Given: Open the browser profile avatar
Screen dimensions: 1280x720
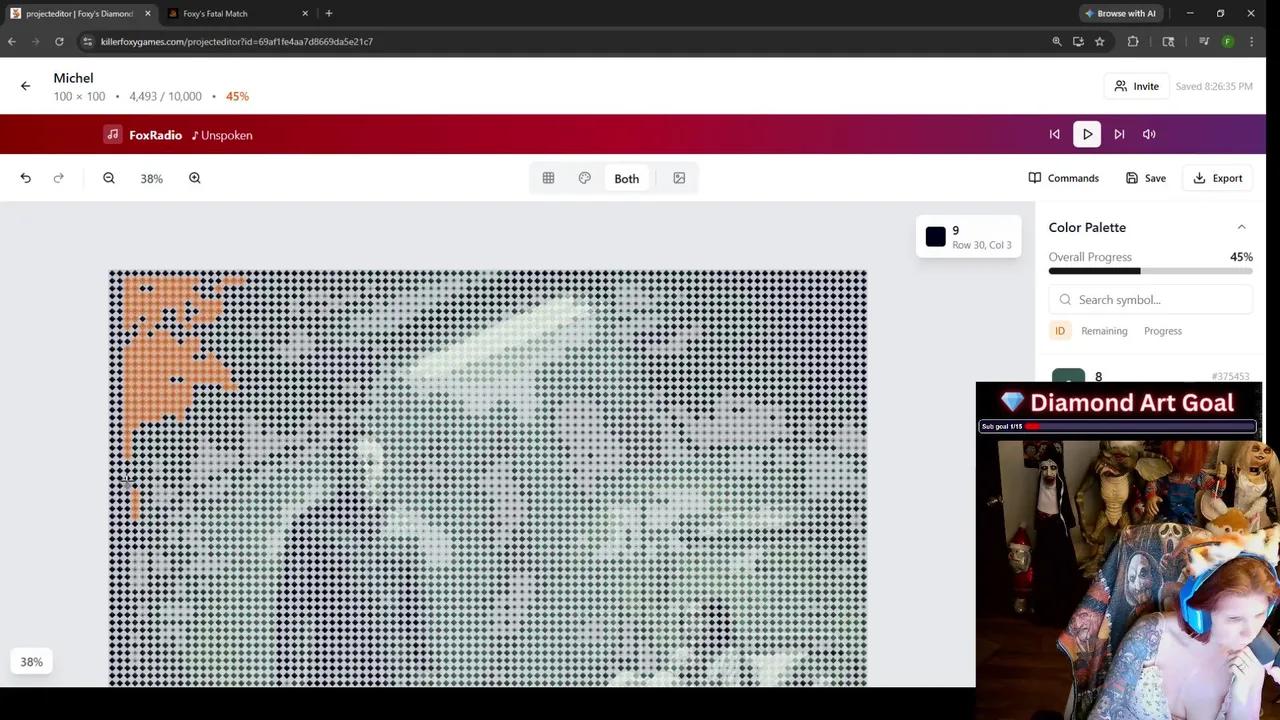Looking at the screenshot, I should click(x=1228, y=41).
